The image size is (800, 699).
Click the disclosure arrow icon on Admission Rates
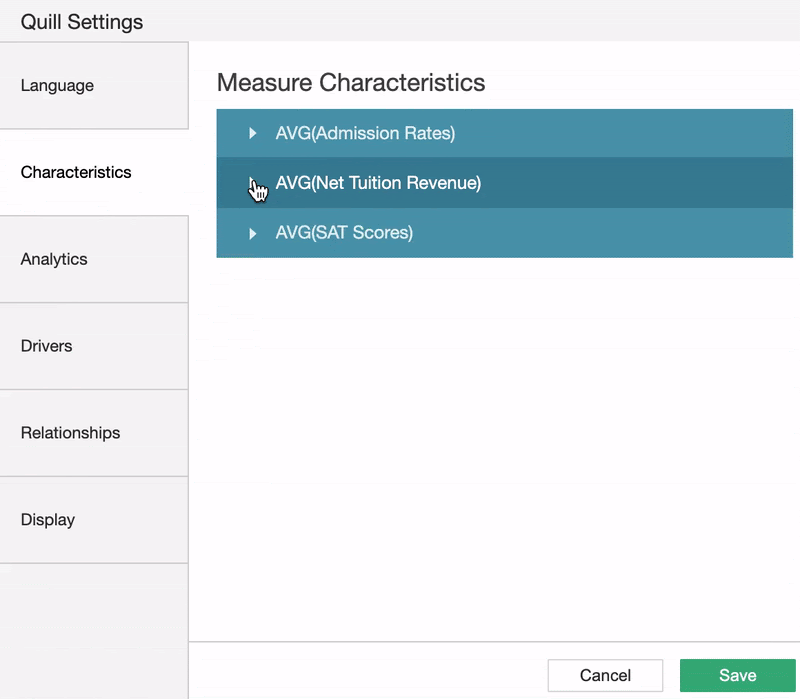click(x=251, y=133)
